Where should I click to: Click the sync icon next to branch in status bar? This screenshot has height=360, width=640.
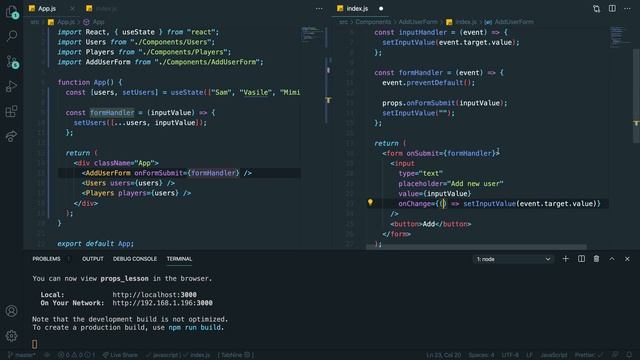47,355
